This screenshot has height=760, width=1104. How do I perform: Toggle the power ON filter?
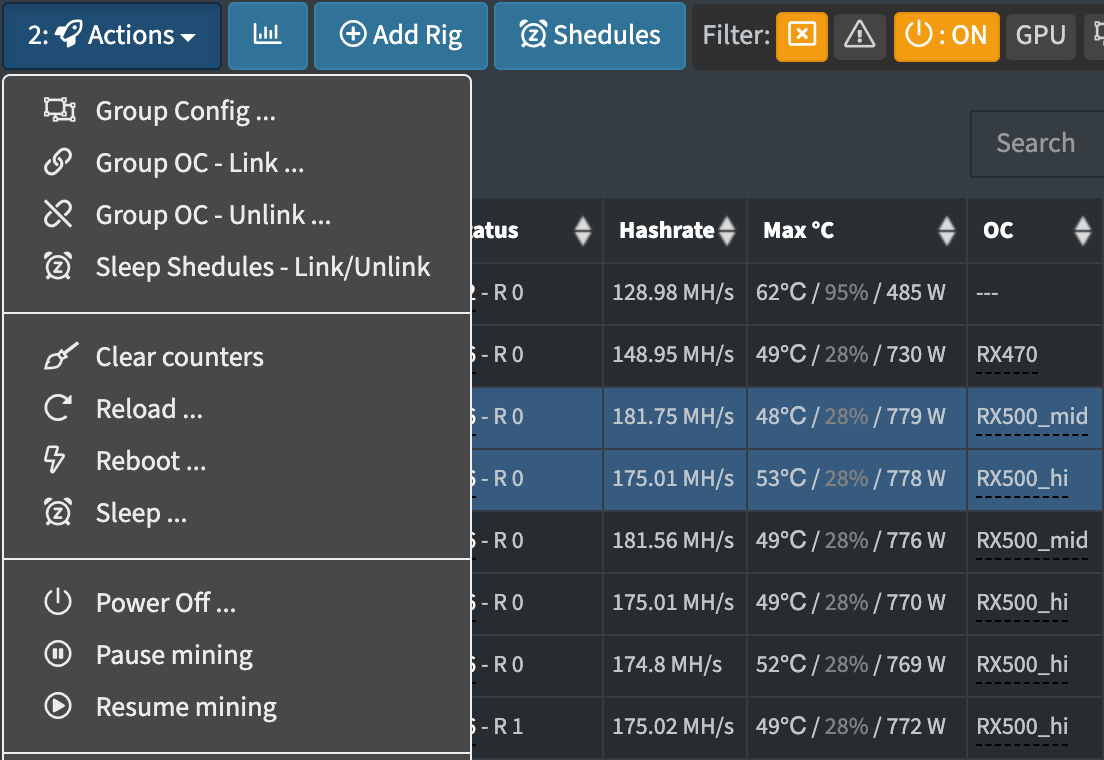click(x=946, y=36)
